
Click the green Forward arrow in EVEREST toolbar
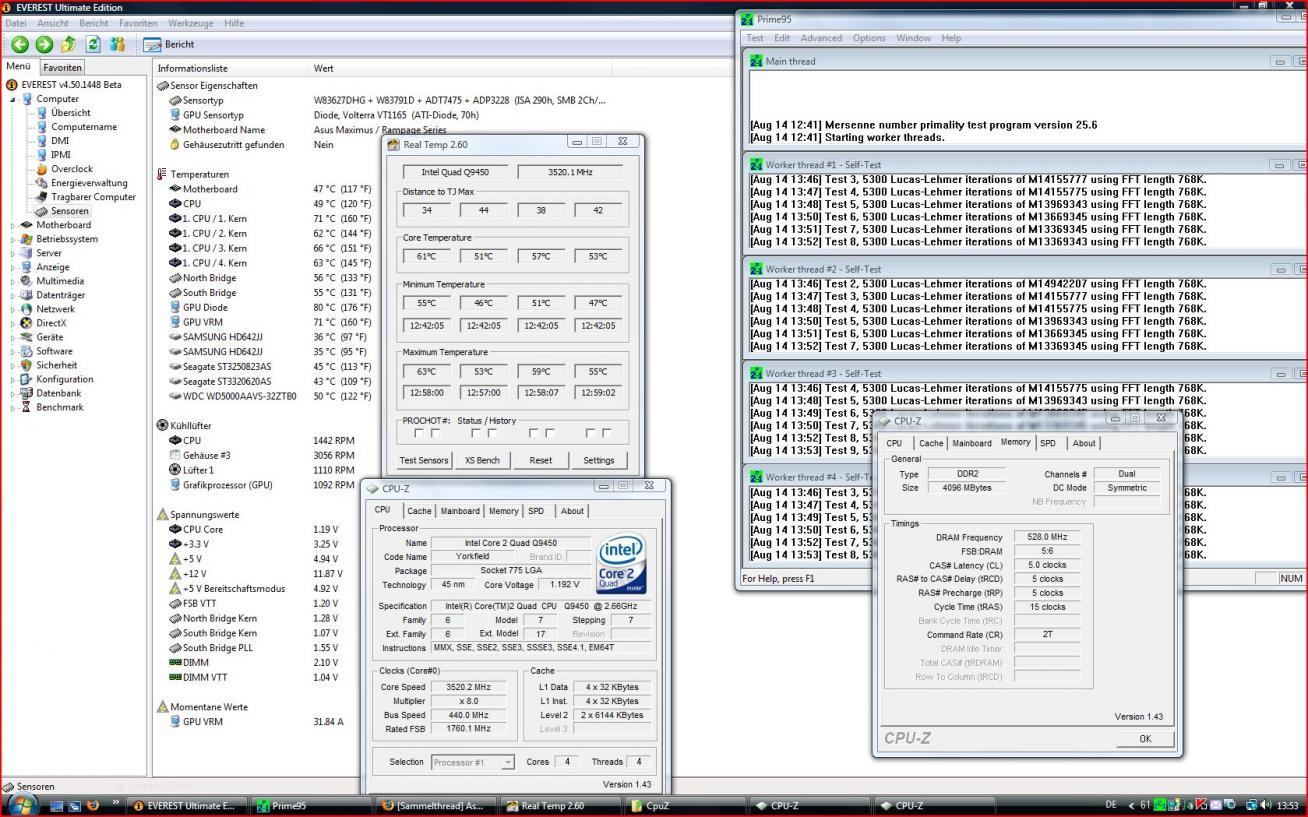coord(43,44)
